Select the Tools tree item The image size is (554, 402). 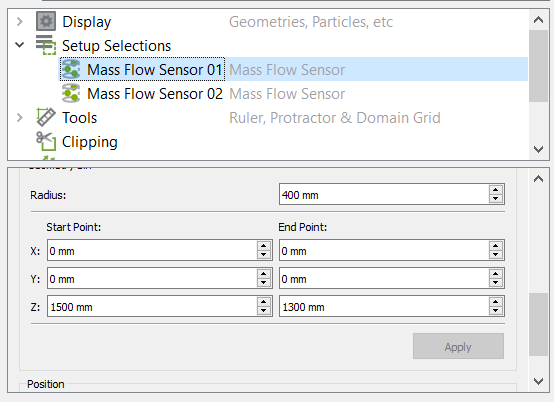(x=79, y=118)
